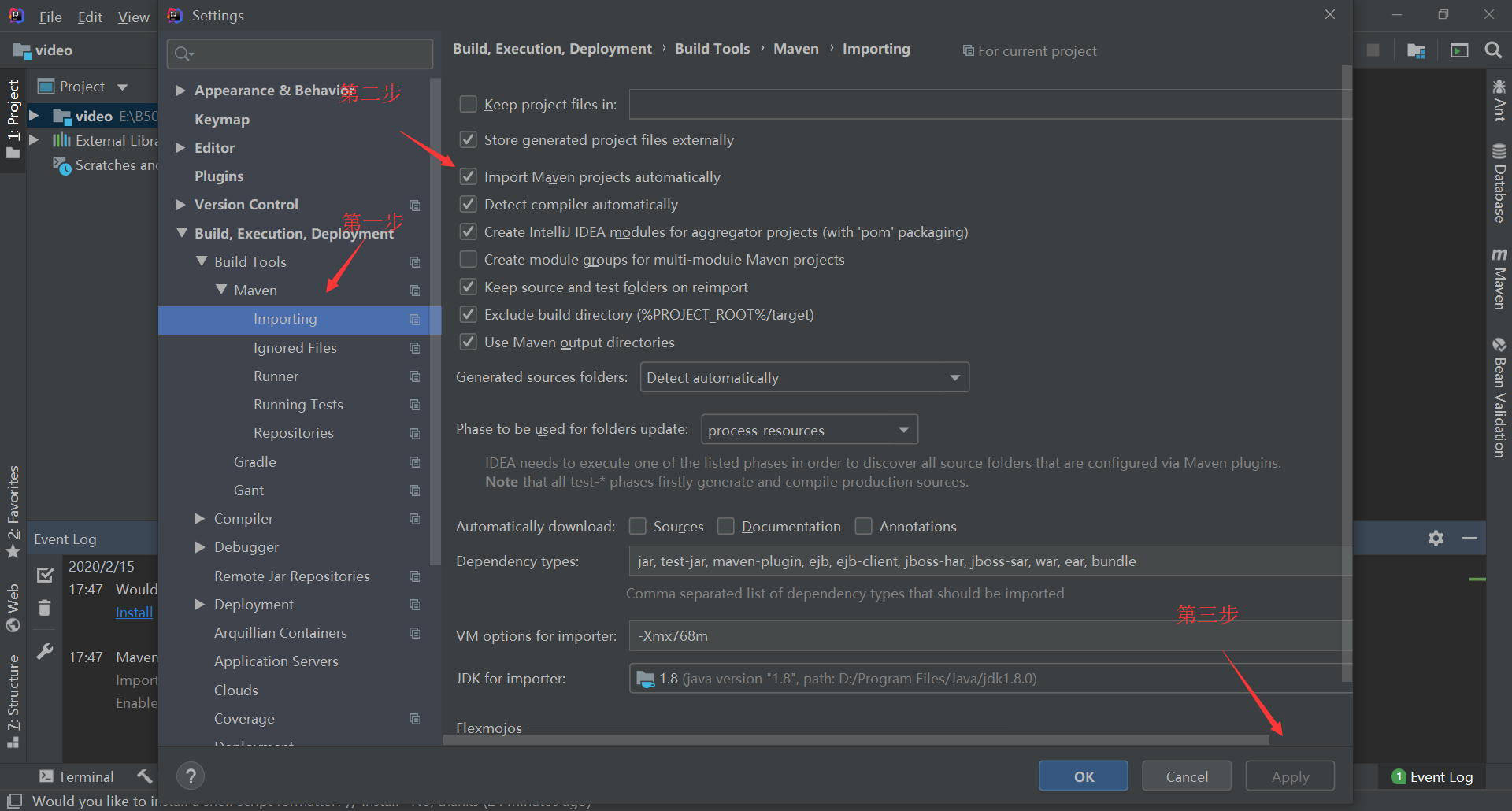Open the File menu
The image size is (1512, 811).
click(50, 17)
